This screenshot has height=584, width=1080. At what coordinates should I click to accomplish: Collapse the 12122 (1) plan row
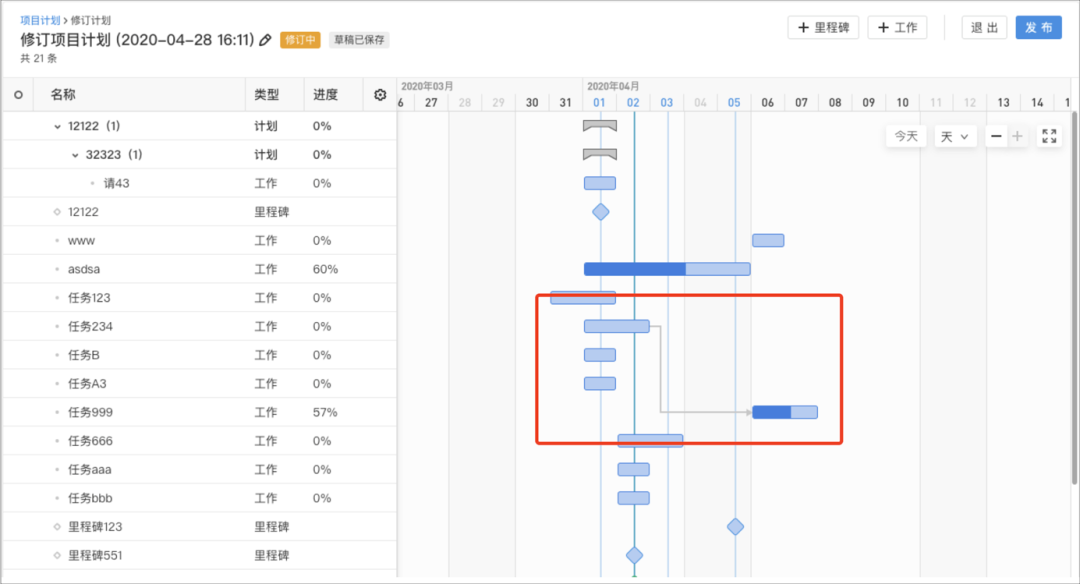[x=57, y=126]
